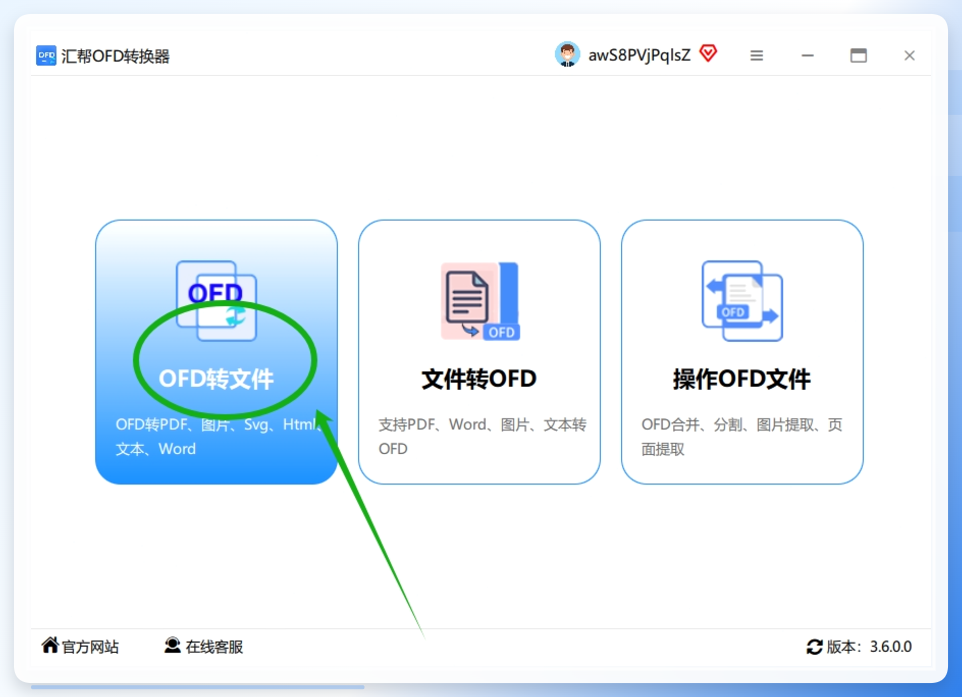962x697 pixels.
Task: Open 在线客服 online support
Action: (x=214, y=647)
